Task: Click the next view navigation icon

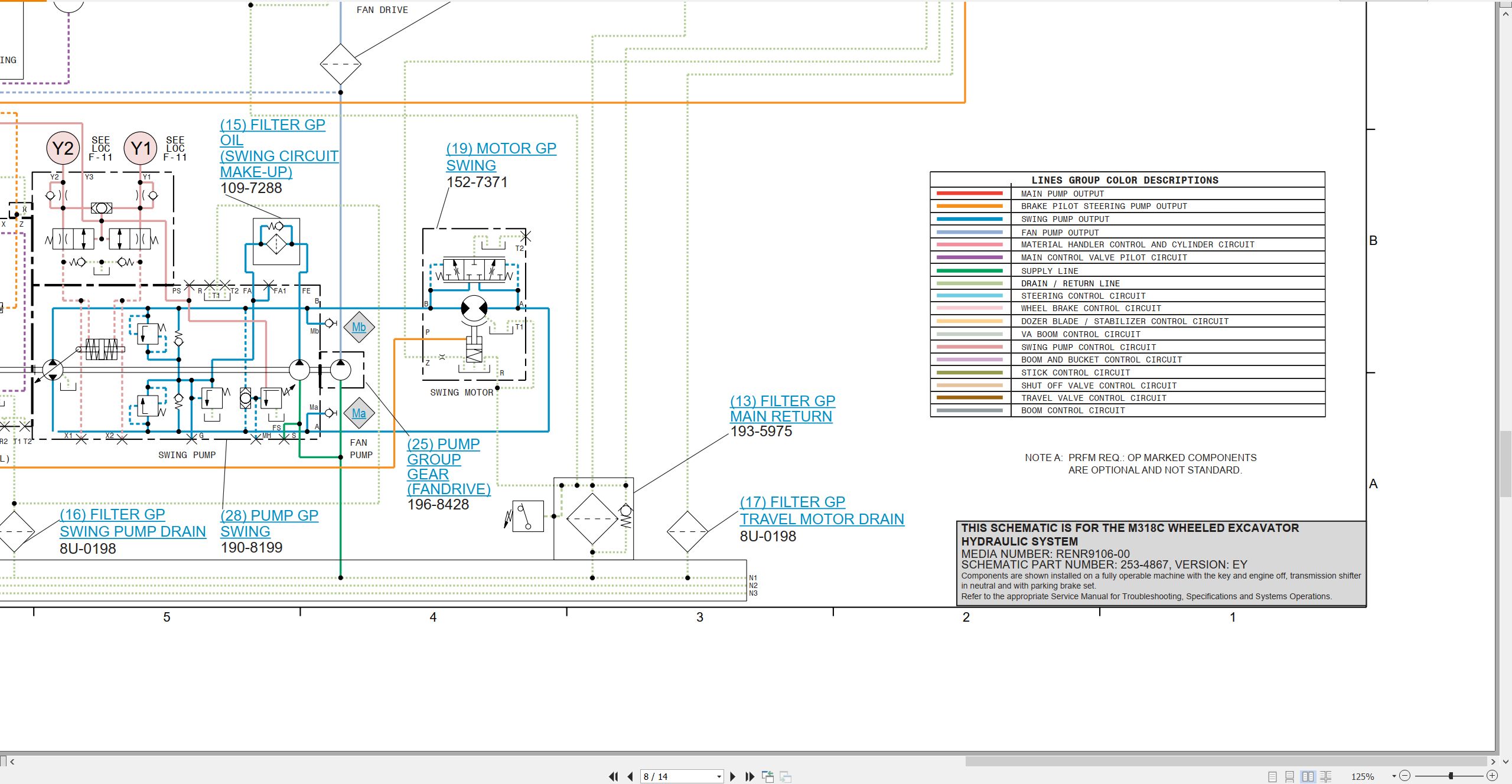Action: (786, 776)
